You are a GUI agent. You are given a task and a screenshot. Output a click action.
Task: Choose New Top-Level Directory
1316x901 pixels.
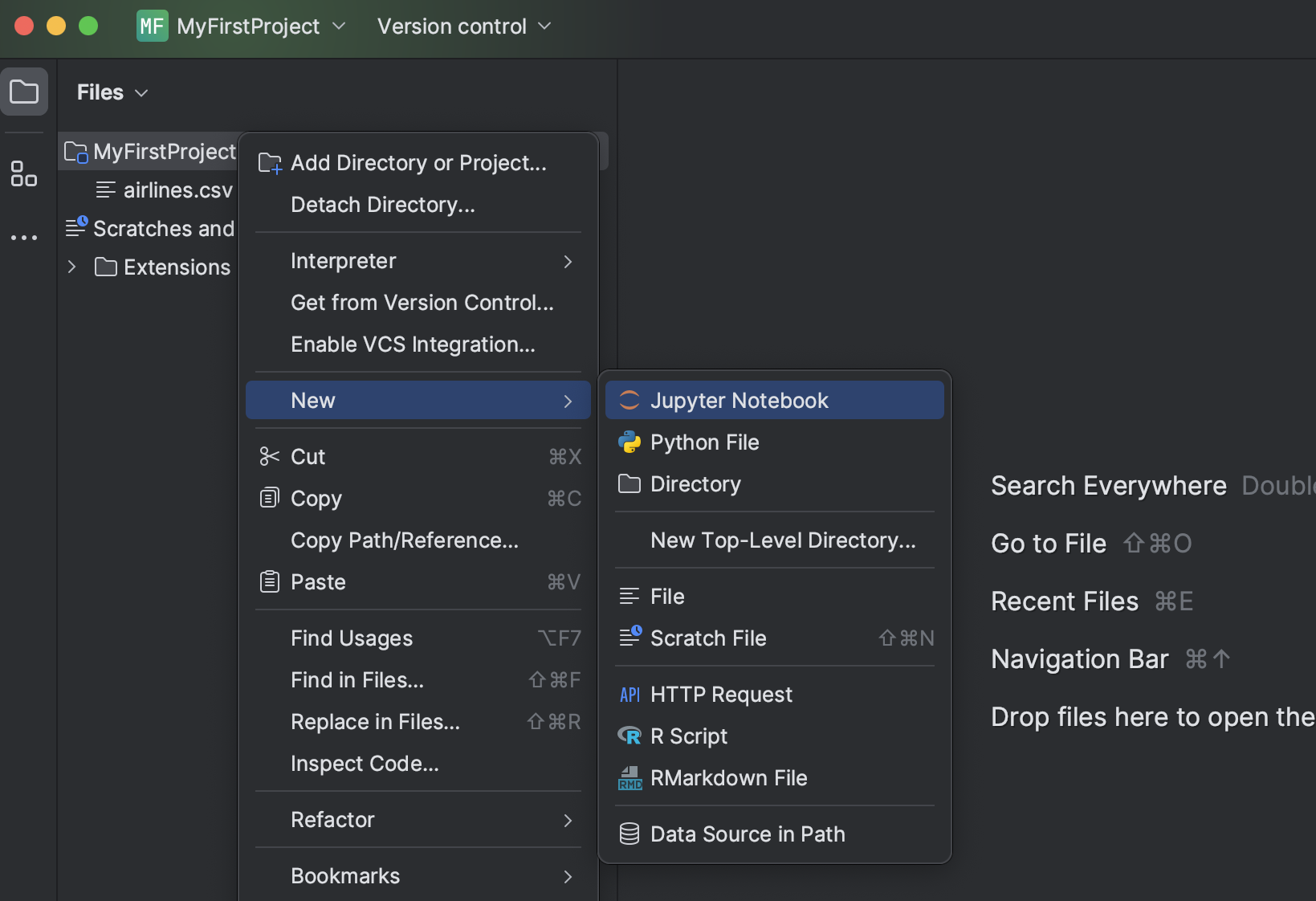(783, 540)
